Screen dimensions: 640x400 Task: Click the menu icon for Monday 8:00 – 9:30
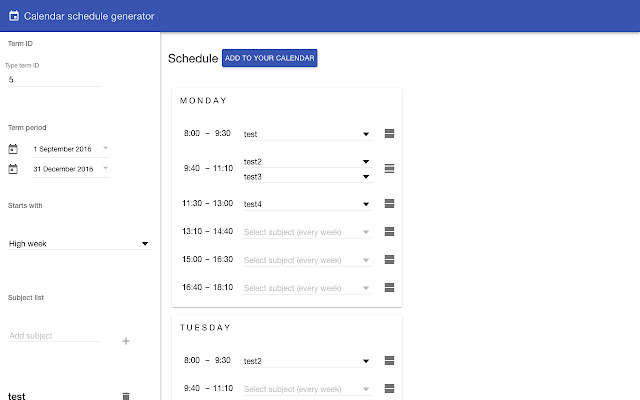pyautogui.click(x=389, y=133)
